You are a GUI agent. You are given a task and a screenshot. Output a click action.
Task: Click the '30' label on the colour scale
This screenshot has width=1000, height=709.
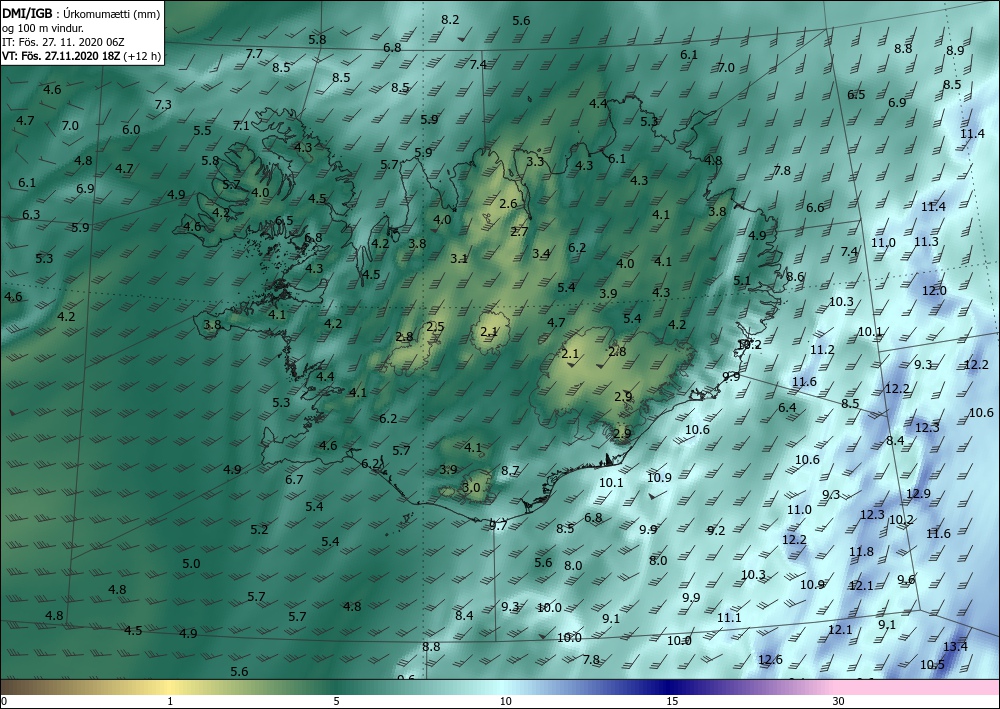click(839, 702)
